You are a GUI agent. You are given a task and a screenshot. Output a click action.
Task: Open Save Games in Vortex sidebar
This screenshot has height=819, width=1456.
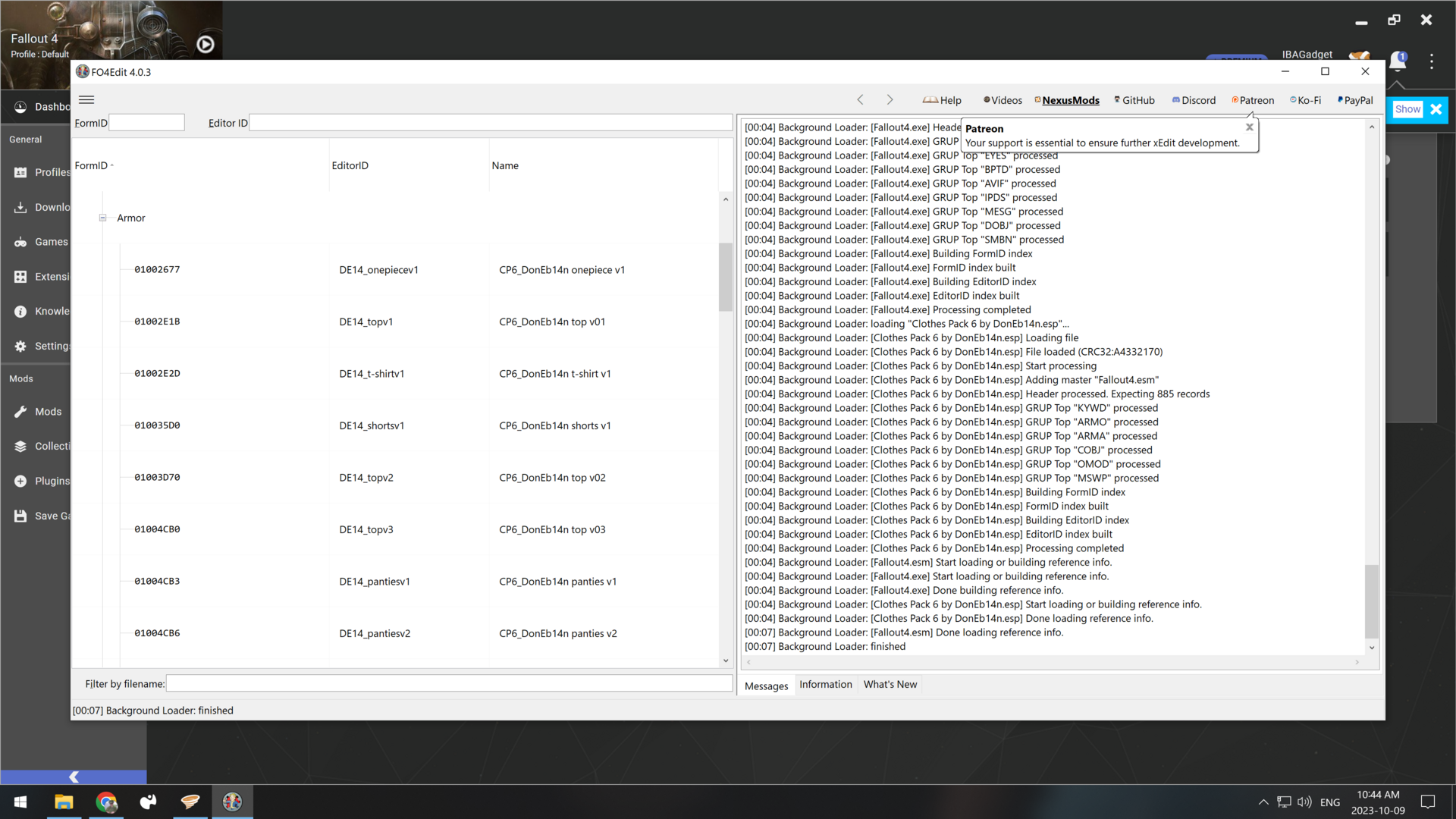[x=42, y=516]
